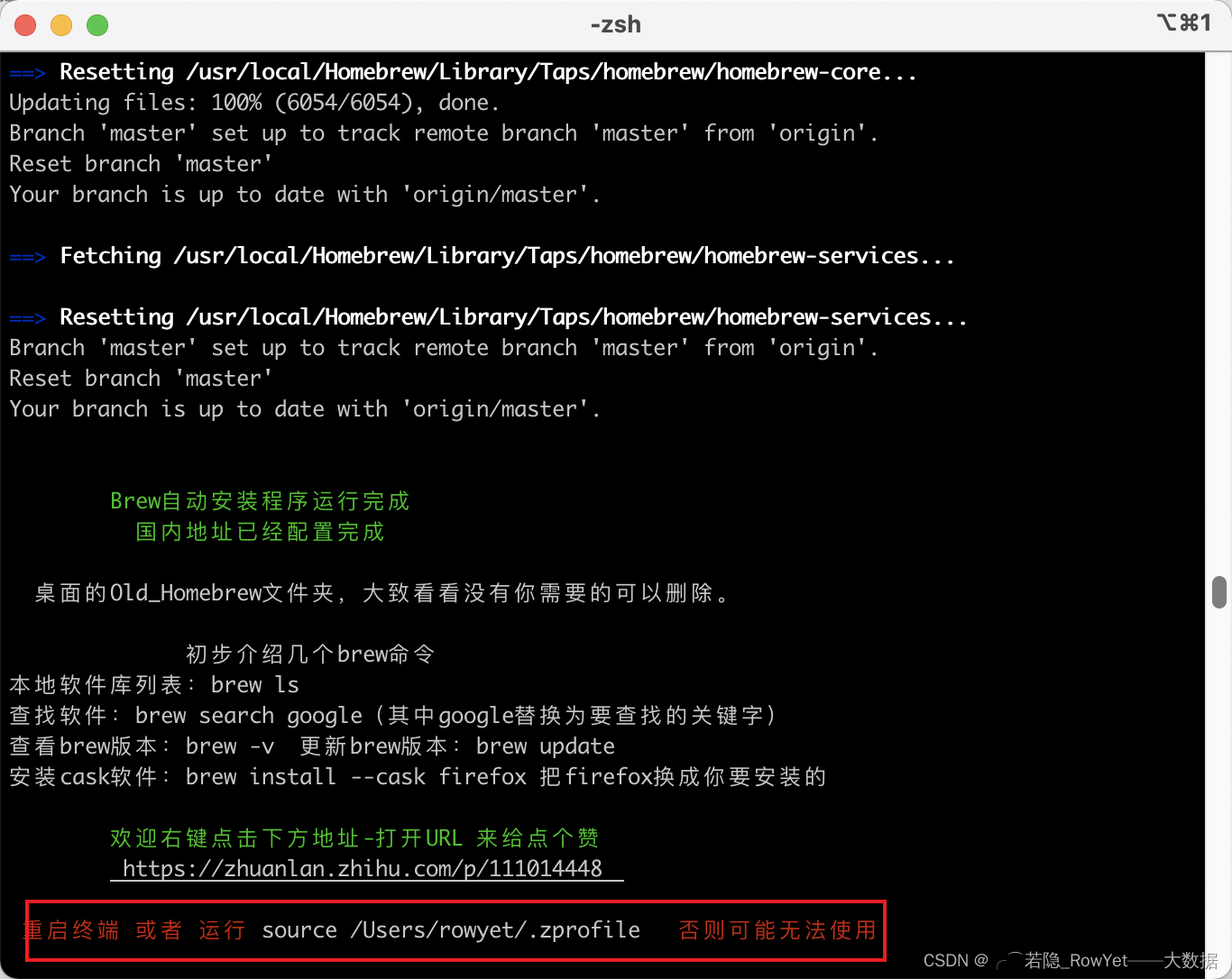Click the ⌥⌘1 shortcut indicator in title bar
The height and width of the screenshot is (979, 1232).
point(1184,23)
